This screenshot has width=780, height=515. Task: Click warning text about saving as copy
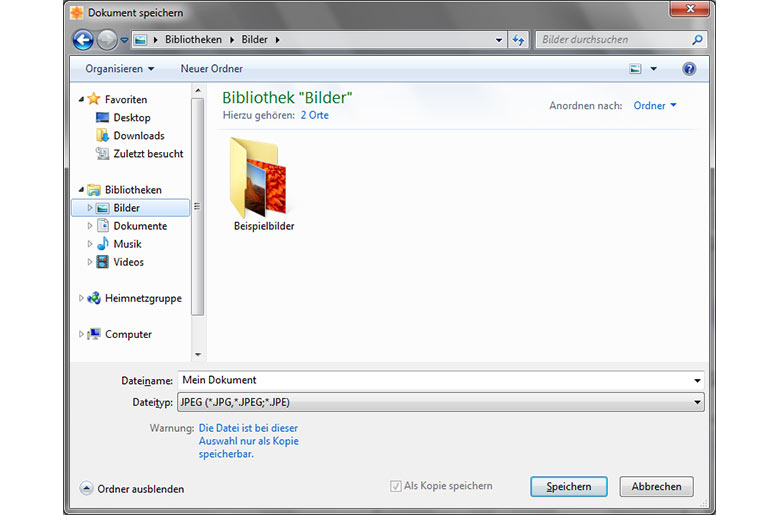[248, 441]
